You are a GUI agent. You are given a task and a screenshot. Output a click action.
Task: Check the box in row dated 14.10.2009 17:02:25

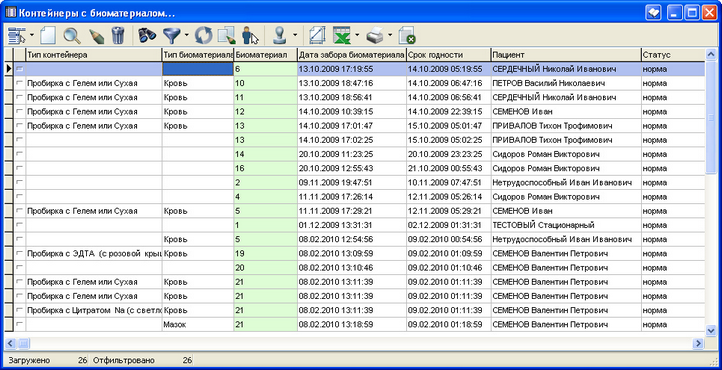click(x=19, y=140)
